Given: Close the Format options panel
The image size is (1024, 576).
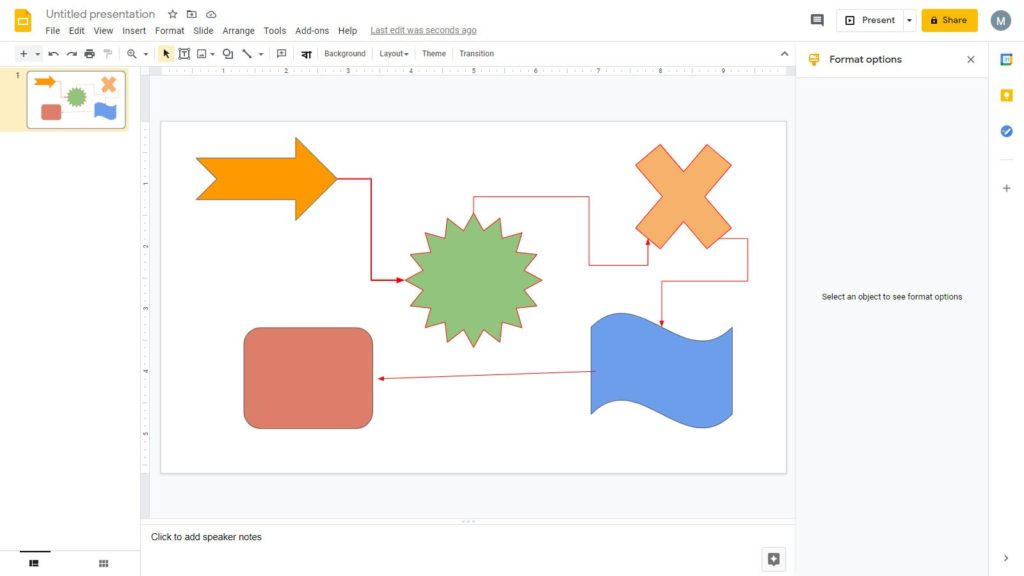Looking at the screenshot, I should point(970,59).
